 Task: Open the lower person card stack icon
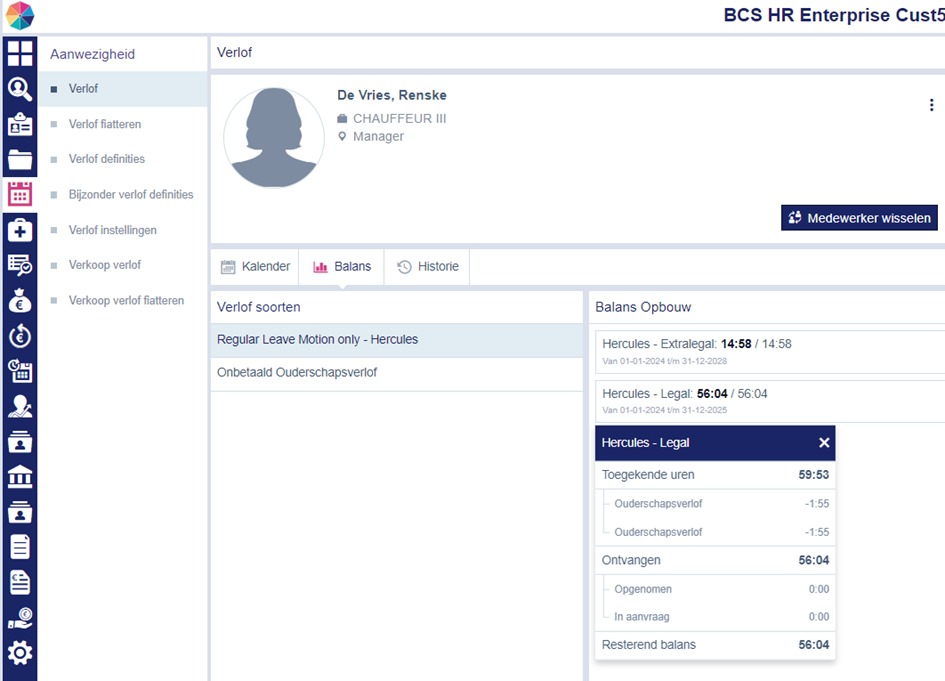[20, 512]
